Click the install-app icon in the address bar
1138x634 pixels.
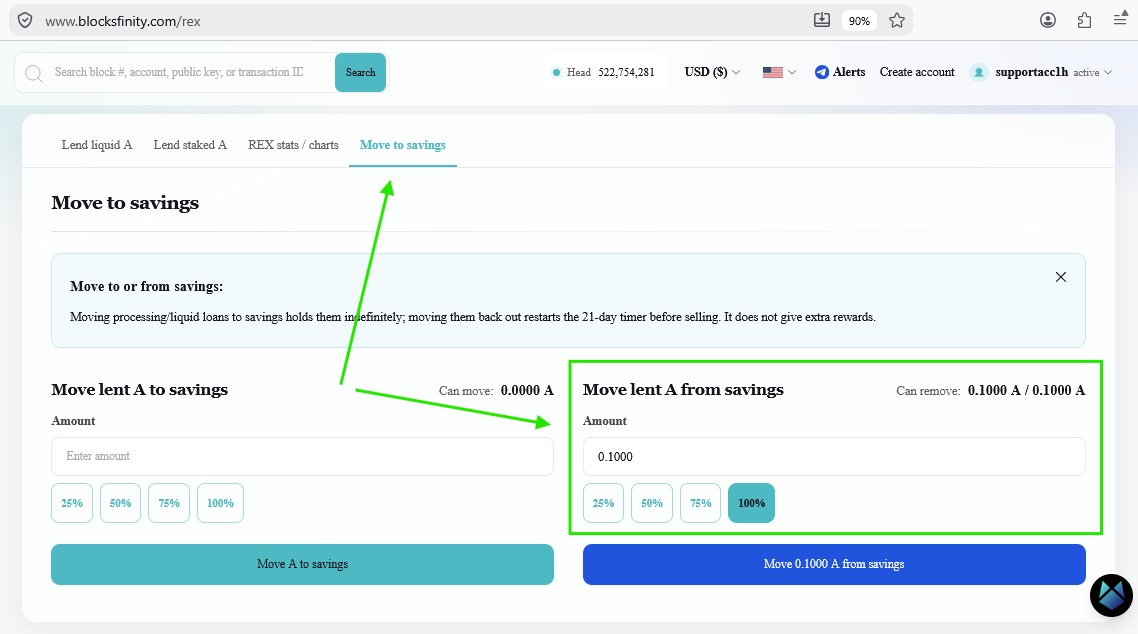pyautogui.click(x=822, y=20)
